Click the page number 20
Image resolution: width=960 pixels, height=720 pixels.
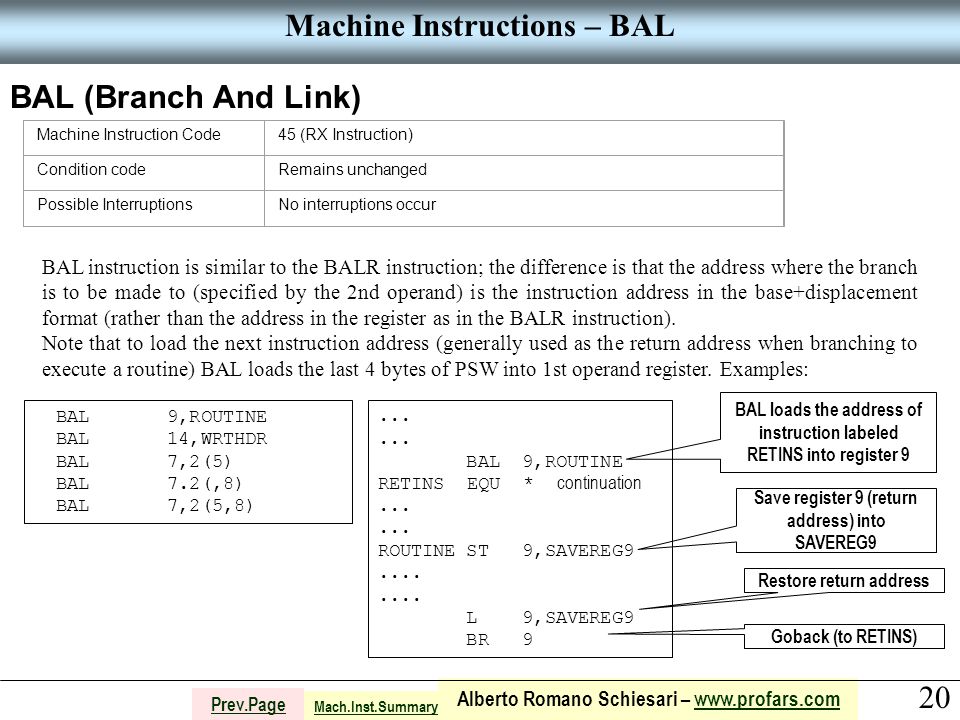tap(934, 697)
